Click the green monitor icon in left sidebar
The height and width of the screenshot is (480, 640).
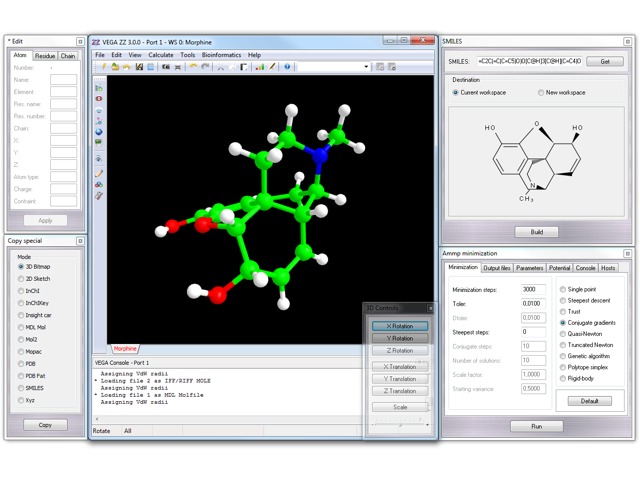[99, 143]
